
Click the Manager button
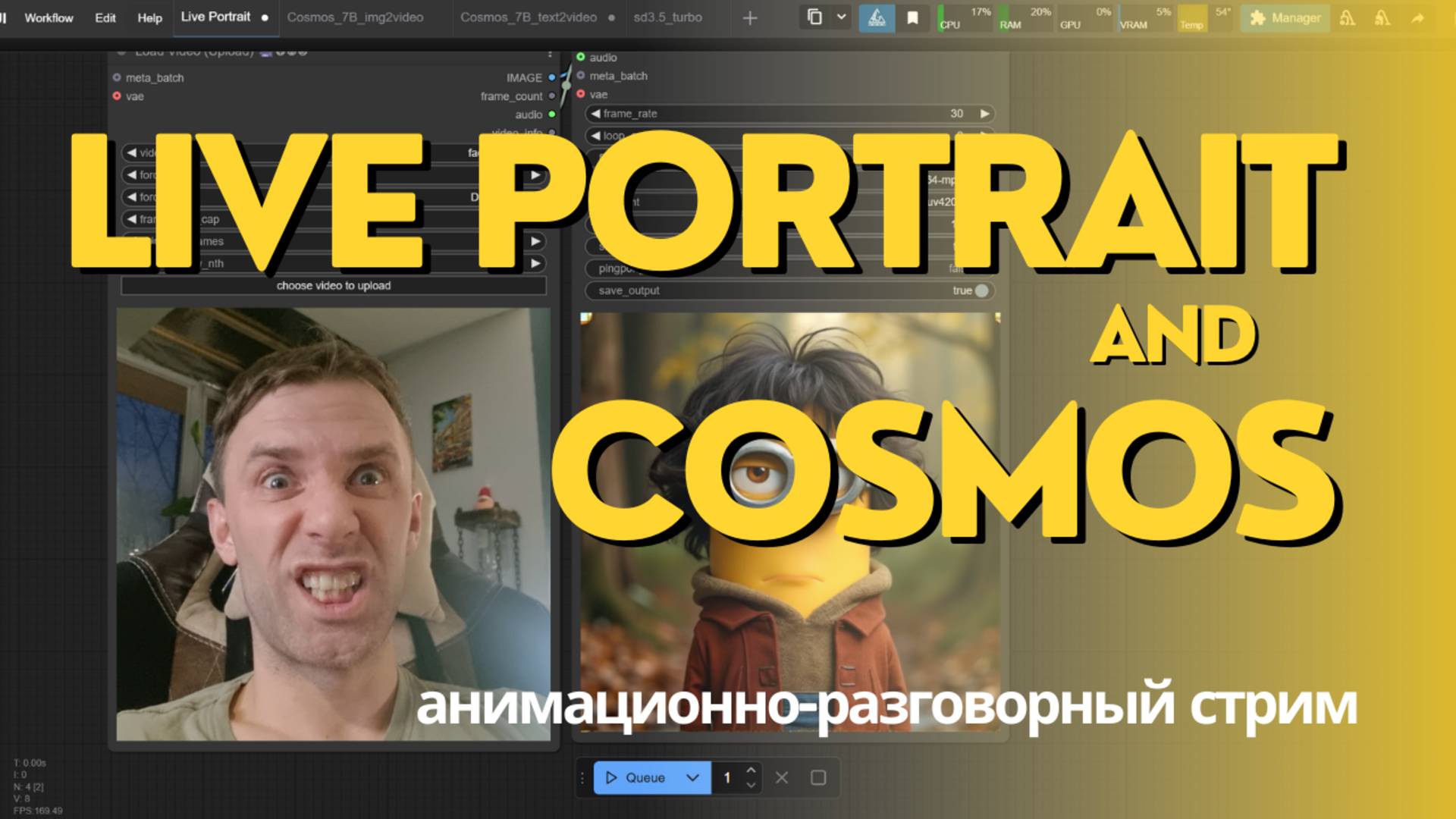pyautogui.click(x=1285, y=18)
